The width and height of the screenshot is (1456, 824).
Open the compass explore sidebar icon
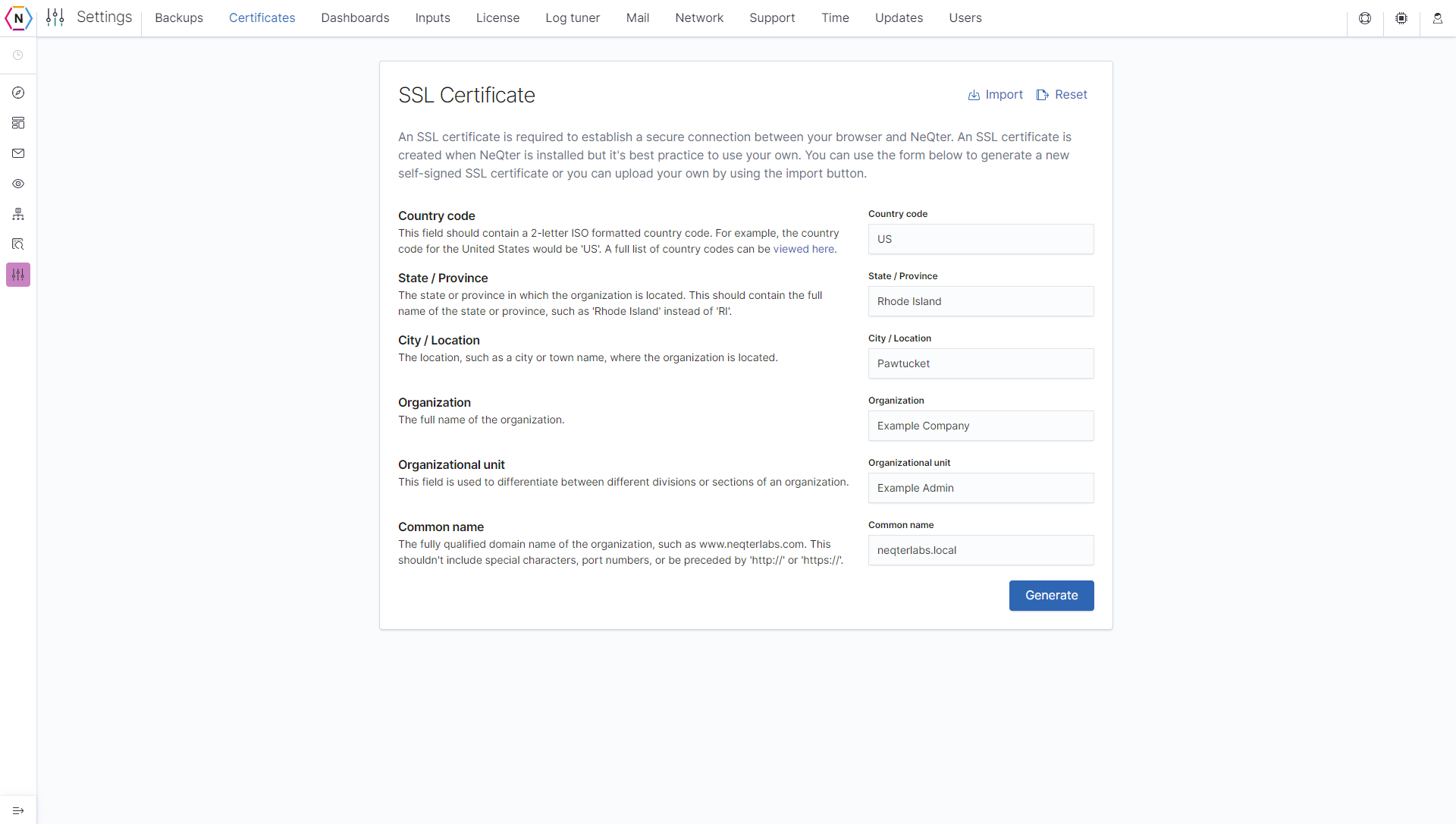18,93
